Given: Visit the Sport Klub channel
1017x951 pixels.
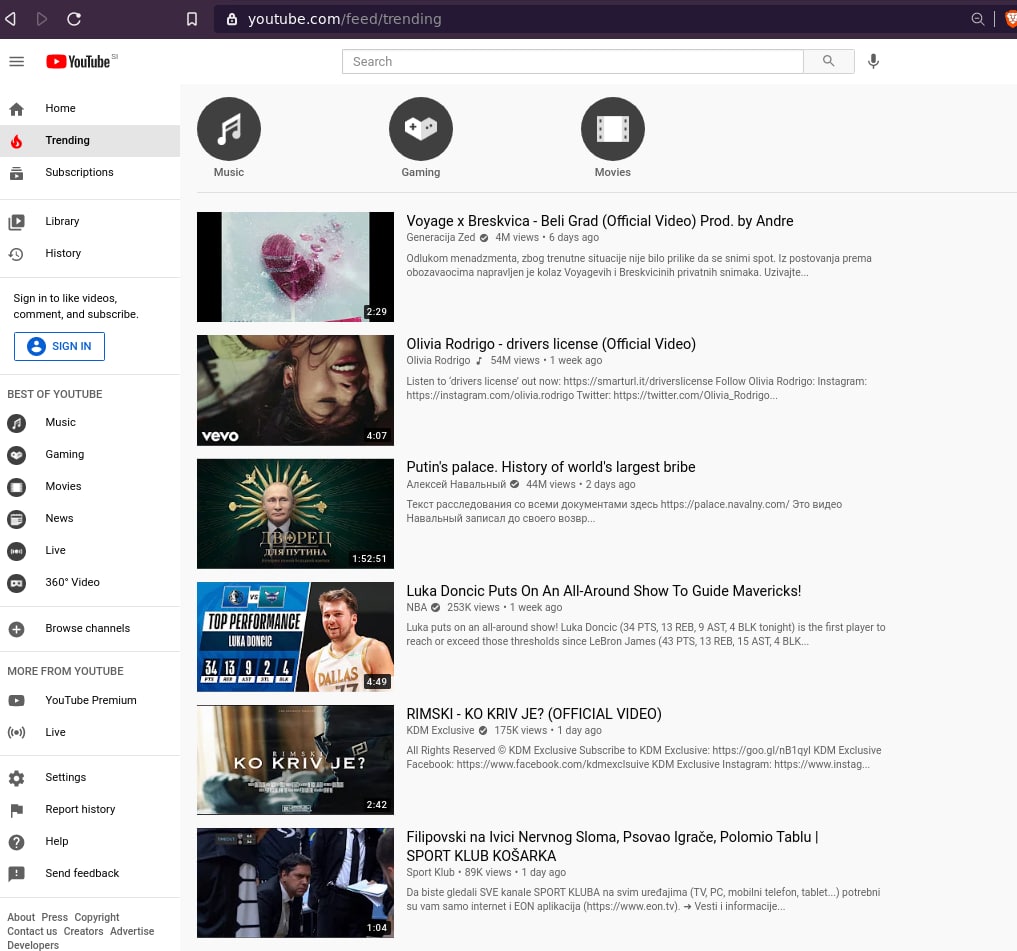Looking at the screenshot, I should tap(430, 873).
